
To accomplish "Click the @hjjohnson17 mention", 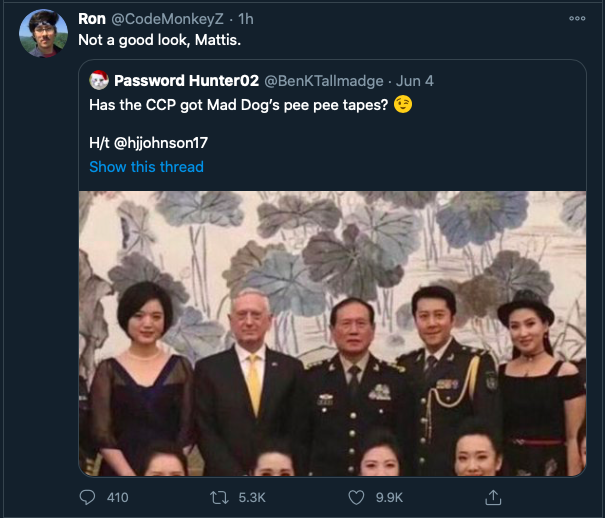I will point(162,143).
